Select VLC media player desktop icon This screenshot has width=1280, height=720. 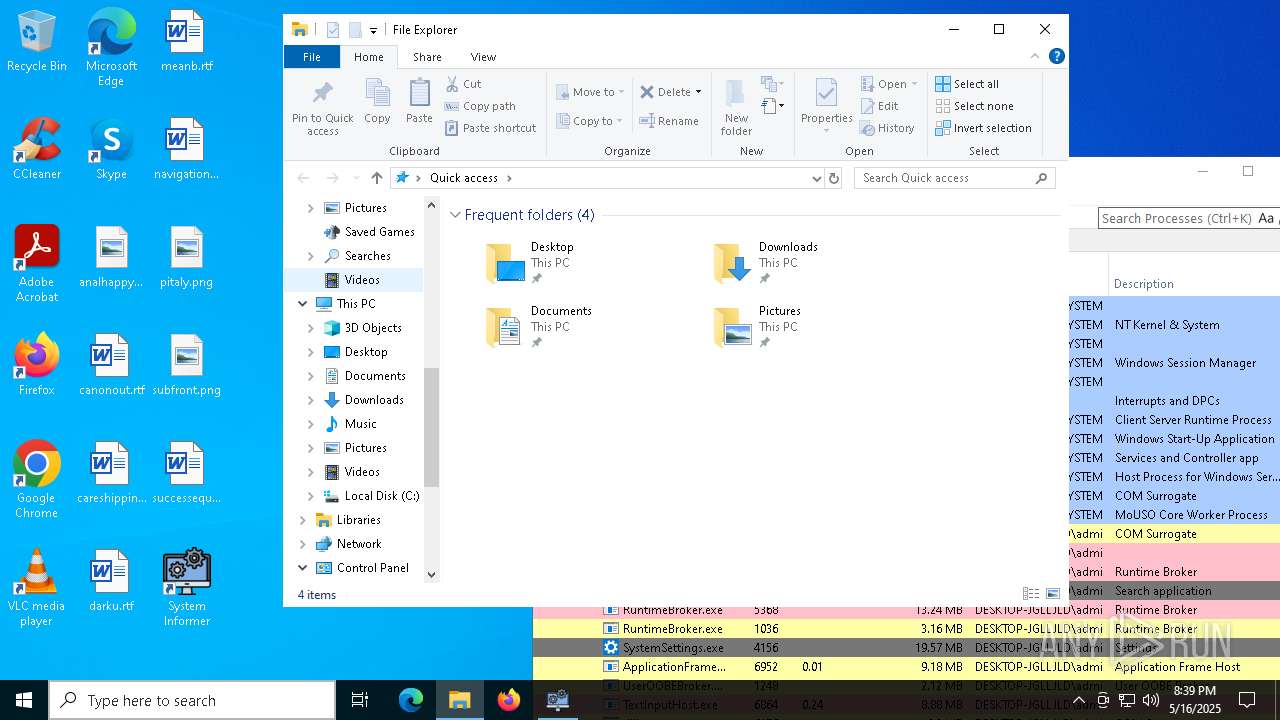[x=37, y=588]
